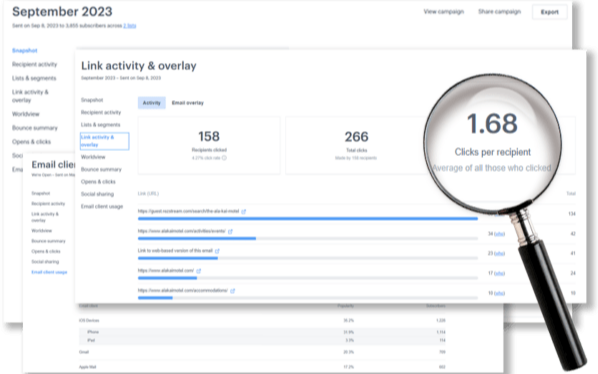598x374 pixels.
Task: Open the View campaign link
Action: tap(444, 12)
